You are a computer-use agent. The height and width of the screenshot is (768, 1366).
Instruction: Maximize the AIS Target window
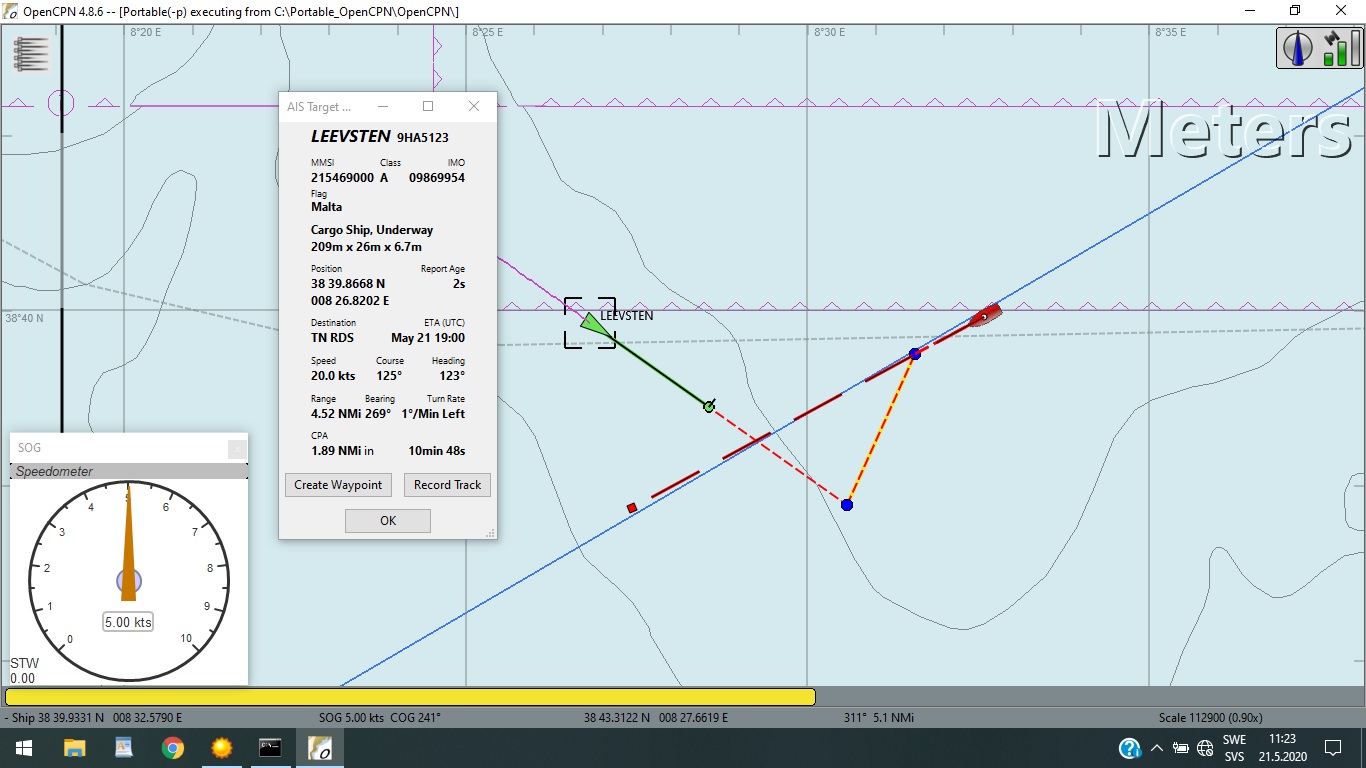pos(428,106)
